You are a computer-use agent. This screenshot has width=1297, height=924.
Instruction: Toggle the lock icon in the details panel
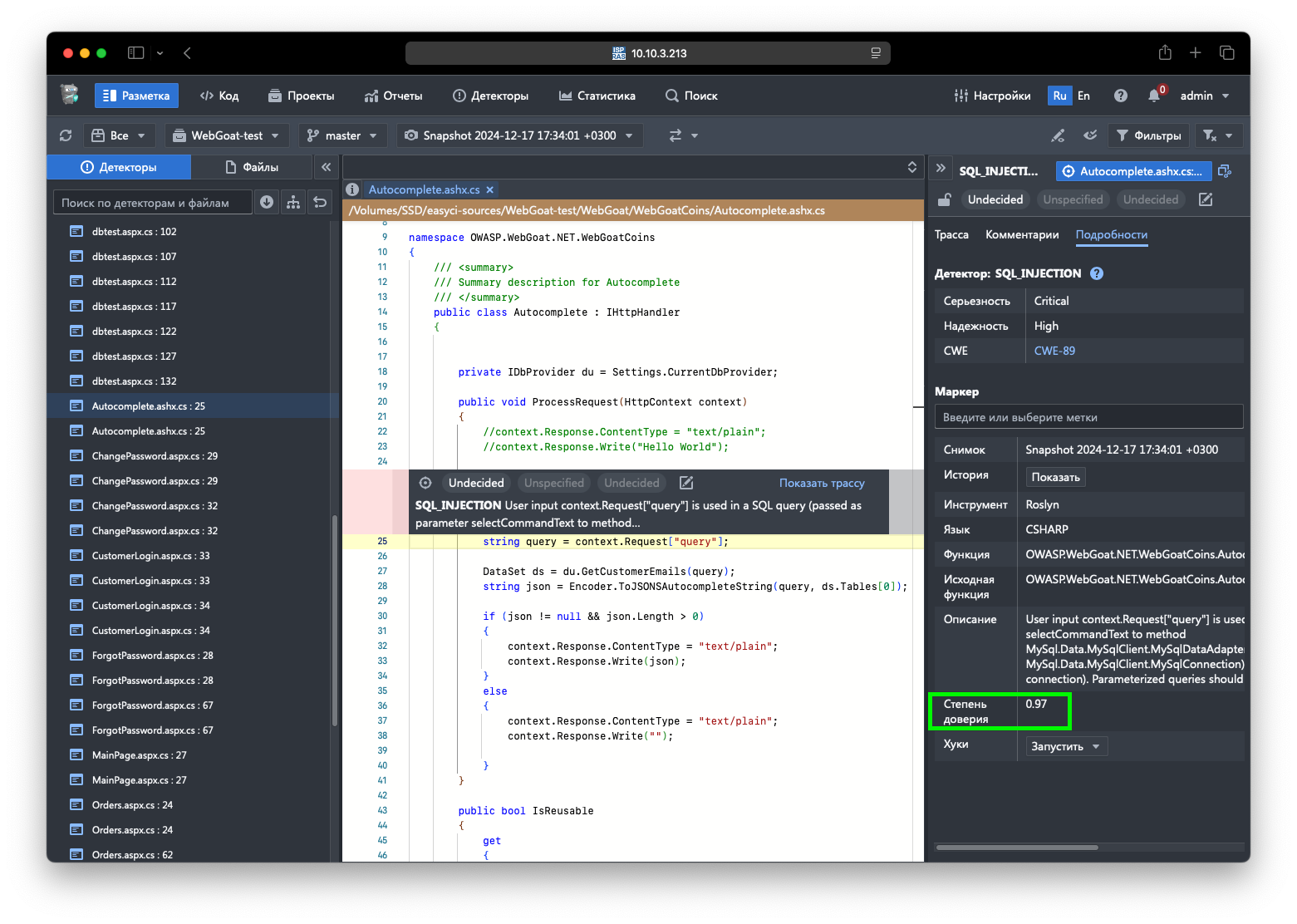[944, 199]
